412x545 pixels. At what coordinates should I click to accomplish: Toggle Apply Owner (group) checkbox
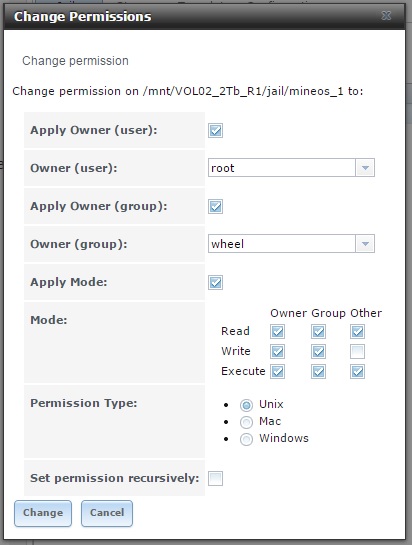[215, 206]
